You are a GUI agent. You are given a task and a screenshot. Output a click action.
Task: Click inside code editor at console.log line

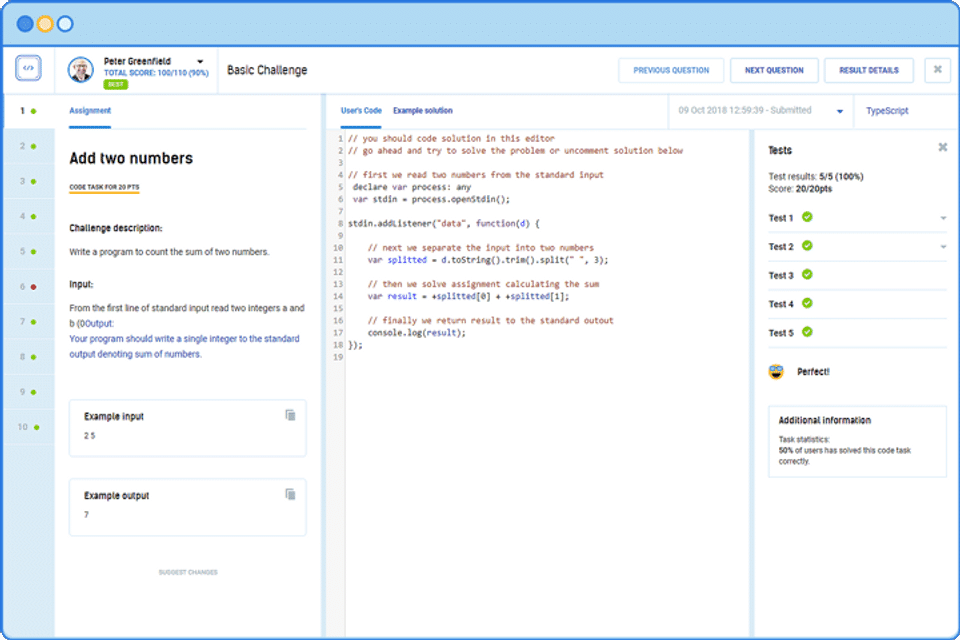(x=416, y=333)
